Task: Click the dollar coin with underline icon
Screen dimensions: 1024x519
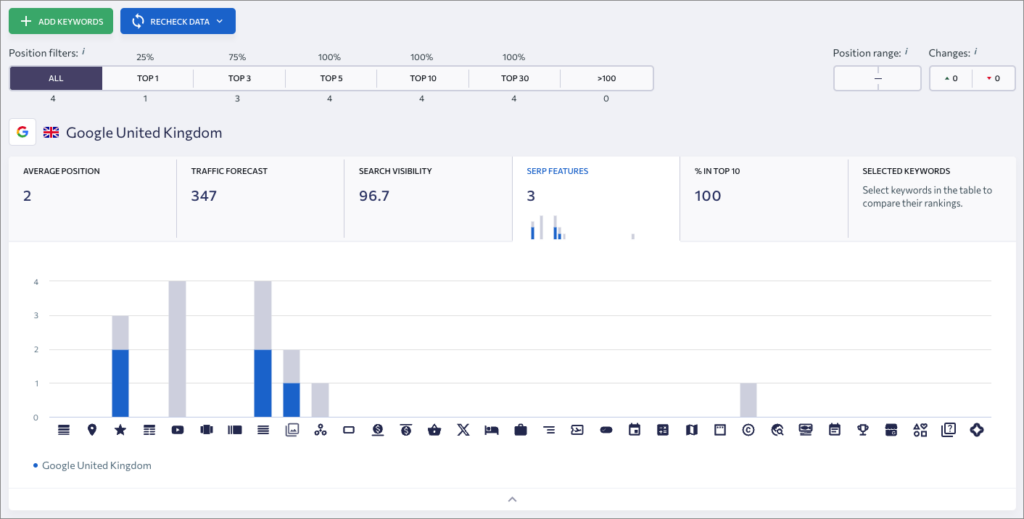Action: click(377, 430)
